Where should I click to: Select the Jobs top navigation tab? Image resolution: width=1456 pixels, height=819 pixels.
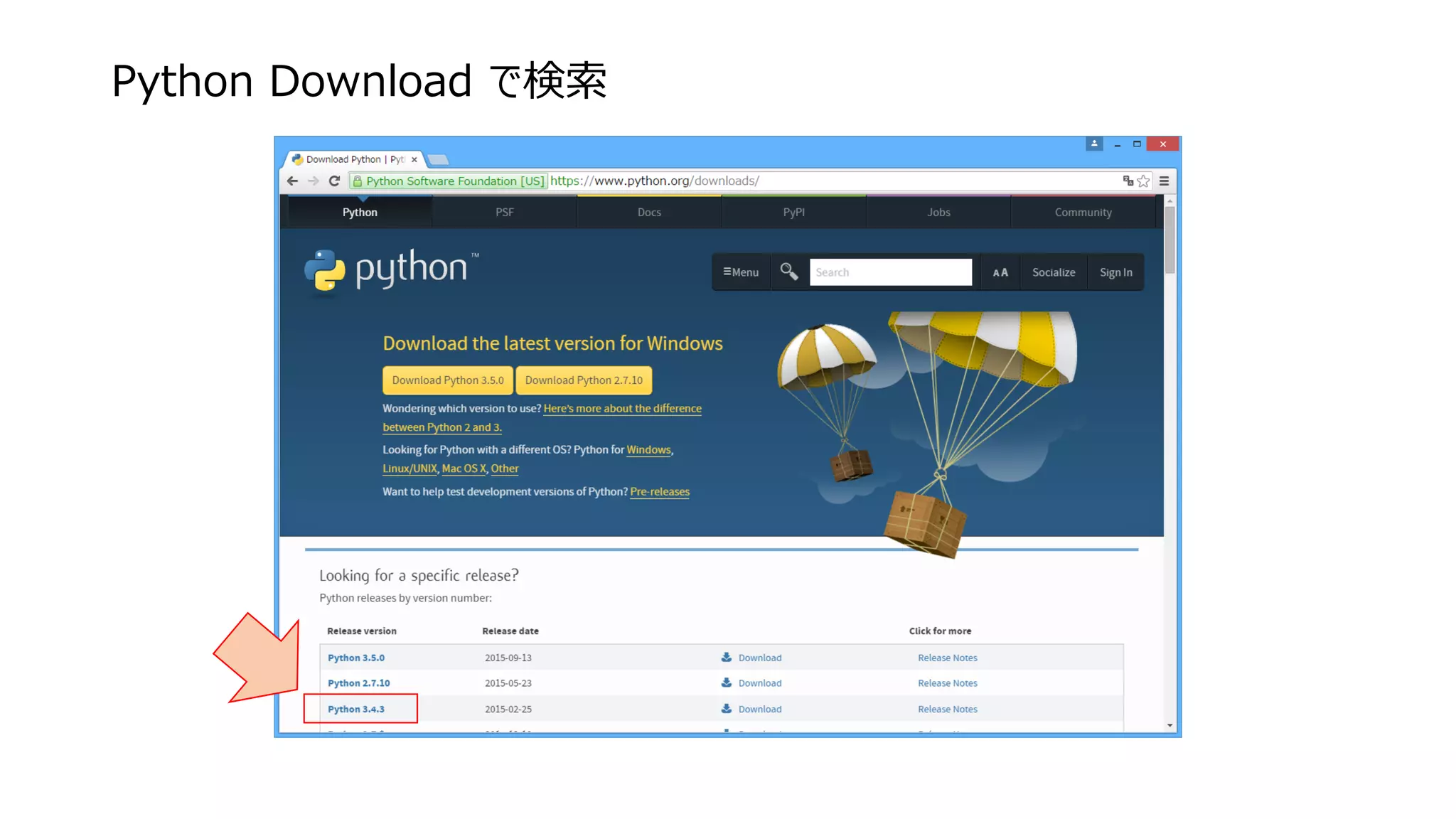click(938, 213)
